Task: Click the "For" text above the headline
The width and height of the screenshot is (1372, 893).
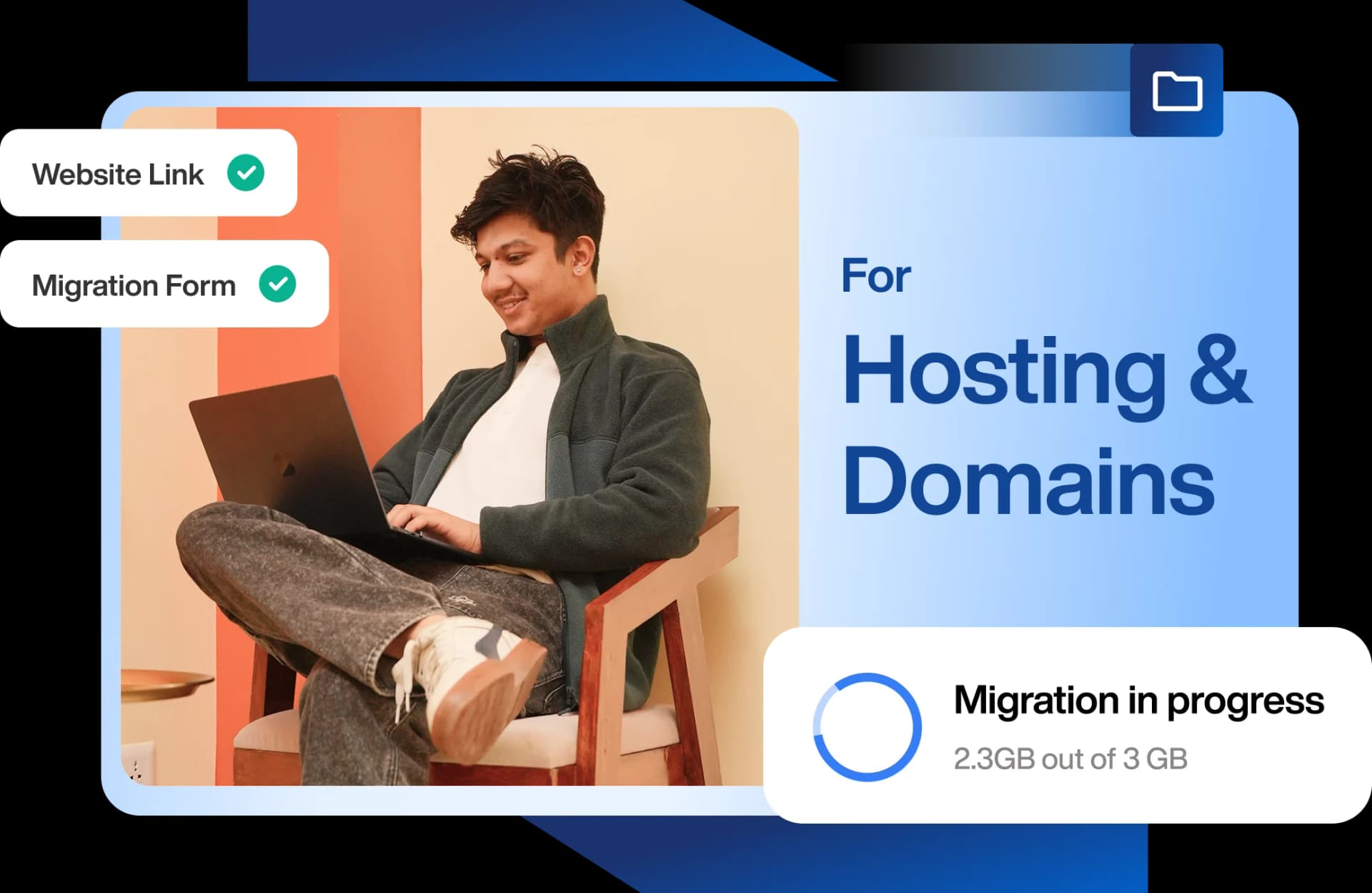Action: tap(876, 276)
